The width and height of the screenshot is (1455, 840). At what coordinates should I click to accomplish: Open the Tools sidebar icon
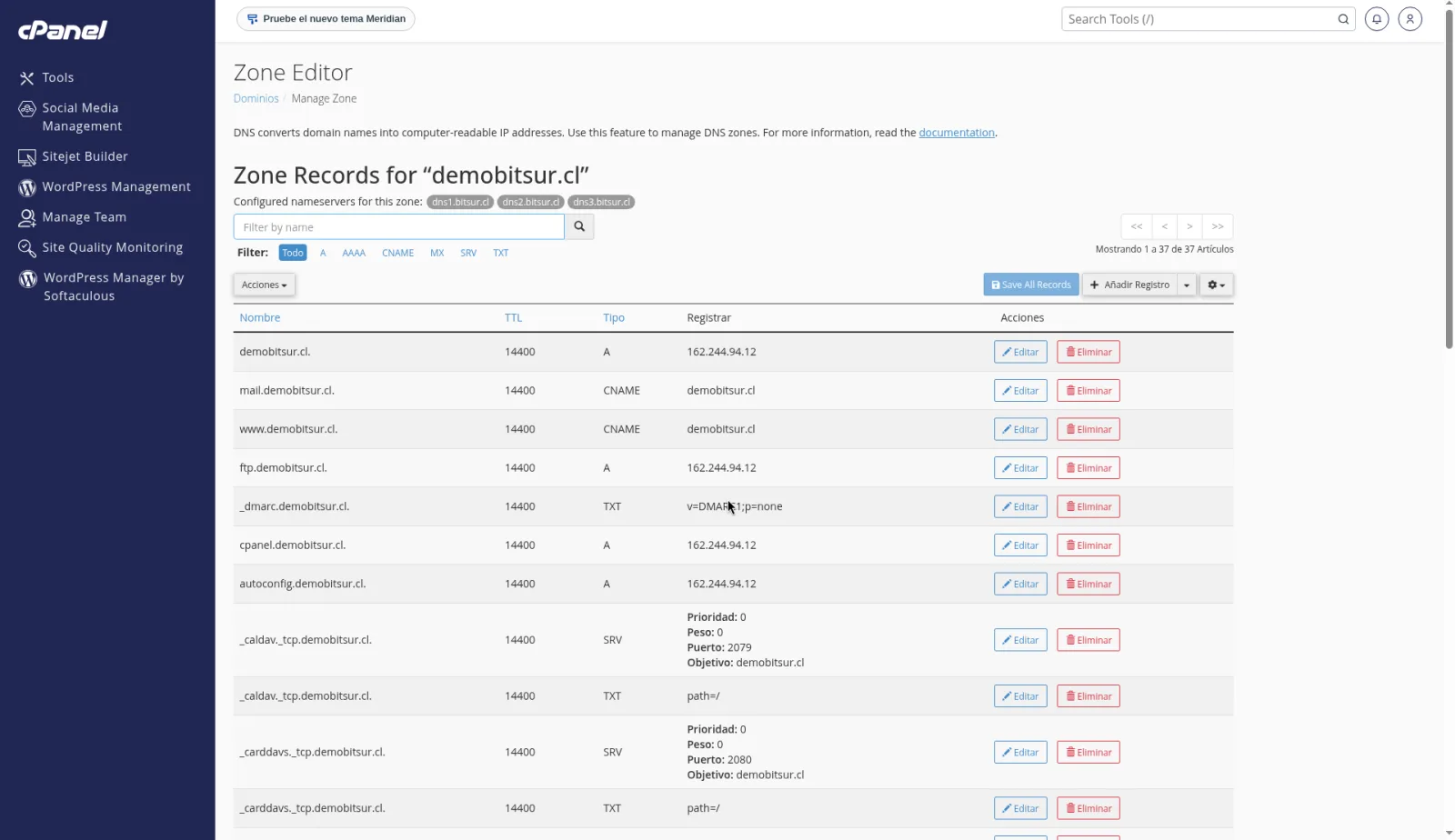27,78
